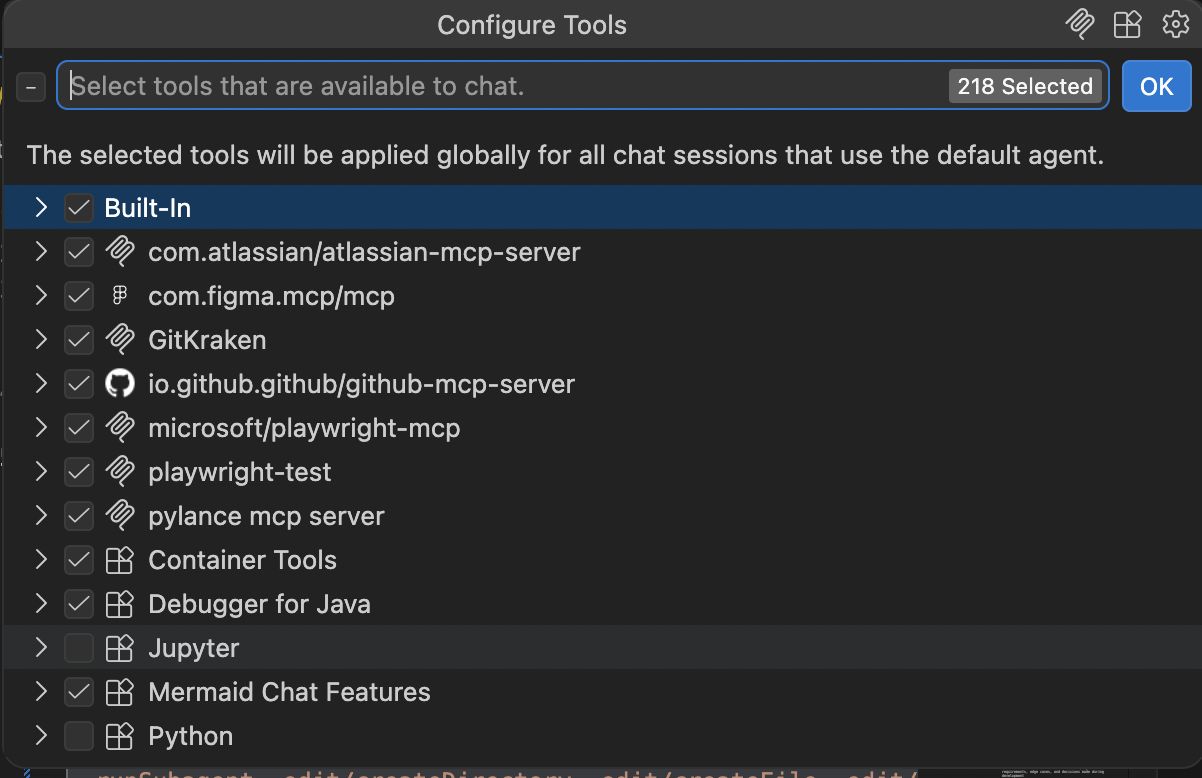Select the playwright-test tree item
Viewport: 1202px width, 778px height.
tap(601, 472)
